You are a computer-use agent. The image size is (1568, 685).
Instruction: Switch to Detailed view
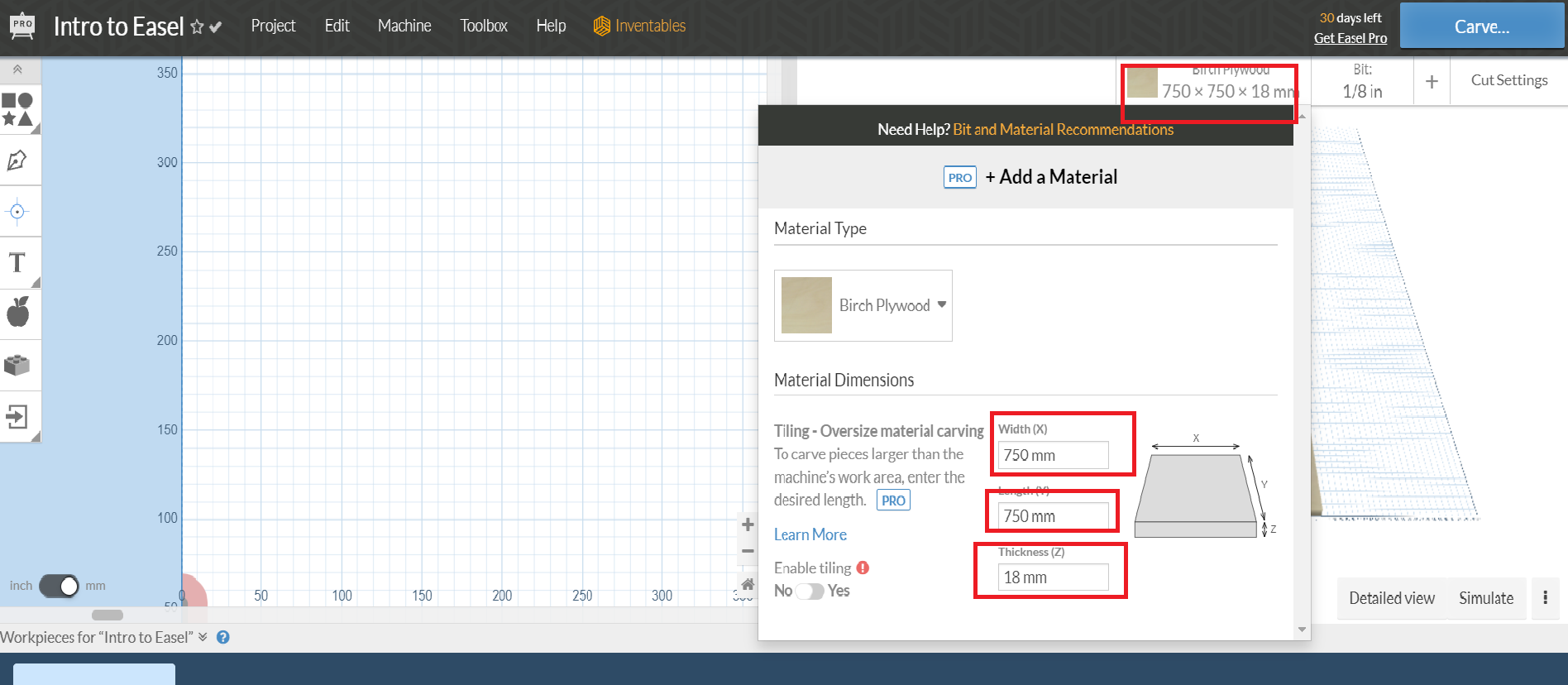[x=1392, y=598]
